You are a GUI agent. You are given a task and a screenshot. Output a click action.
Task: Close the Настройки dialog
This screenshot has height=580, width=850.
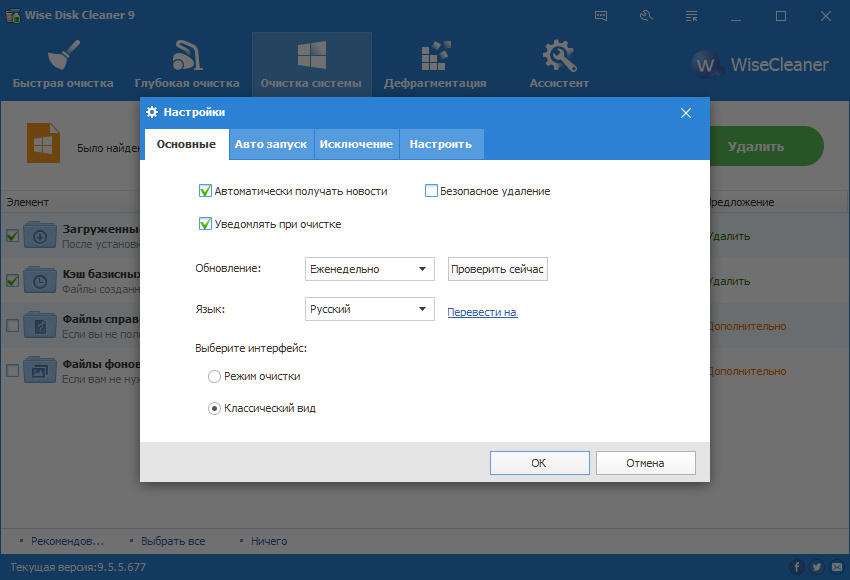(686, 113)
